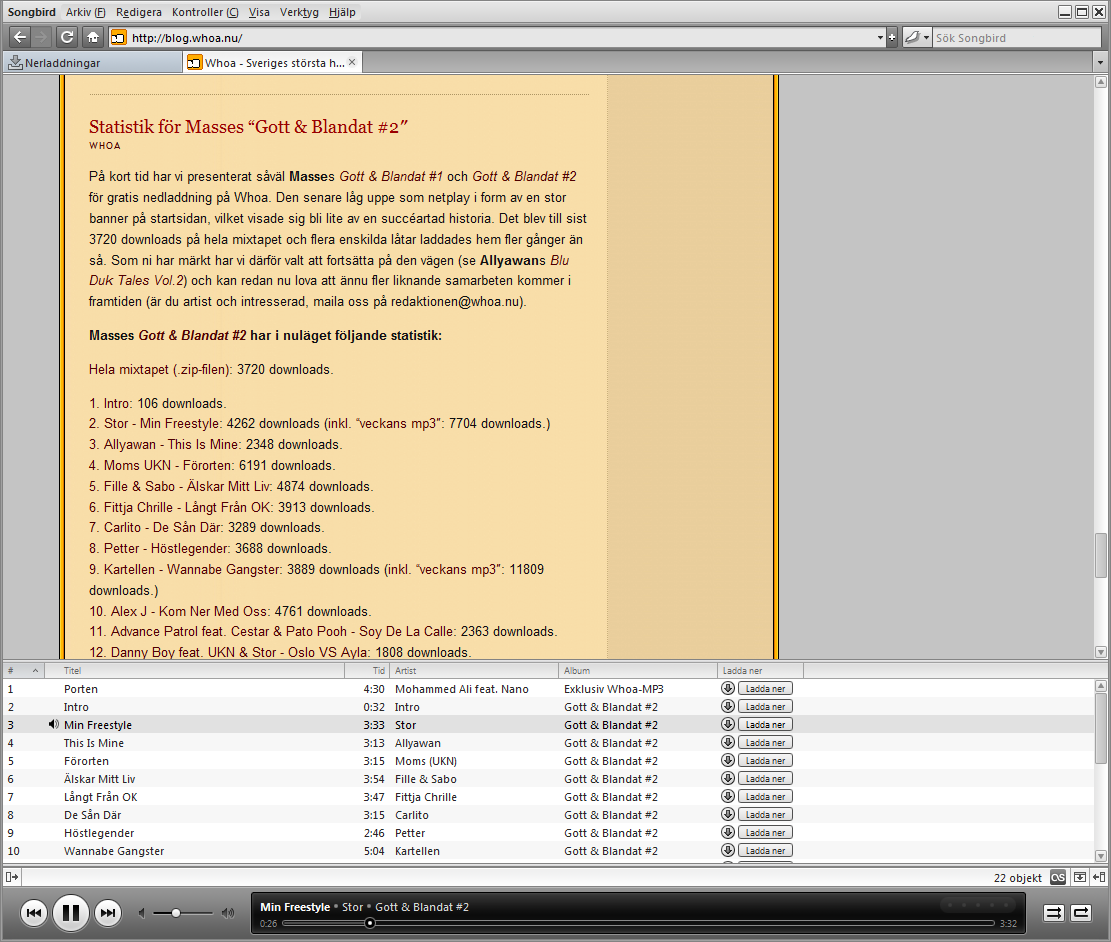Expand the tab list dropdown arrow
Screen dimensions: 1111x942
click(1100, 63)
